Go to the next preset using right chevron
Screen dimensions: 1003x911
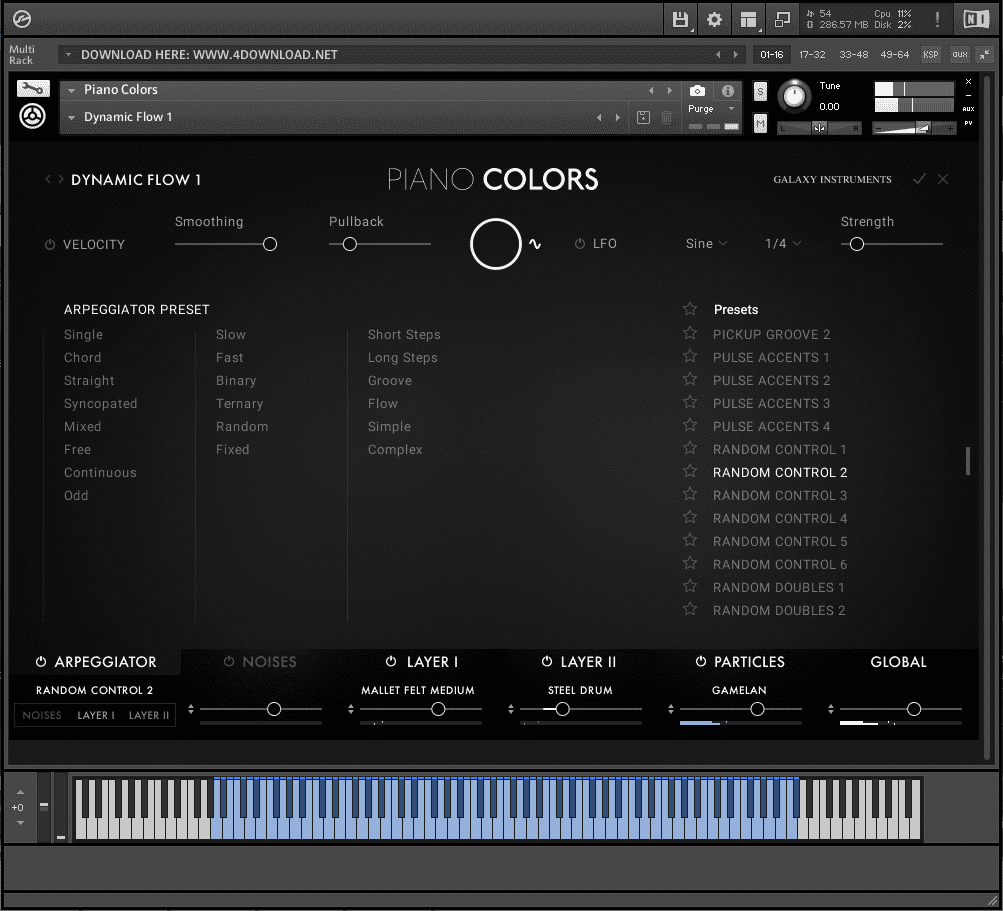(61, 180)
